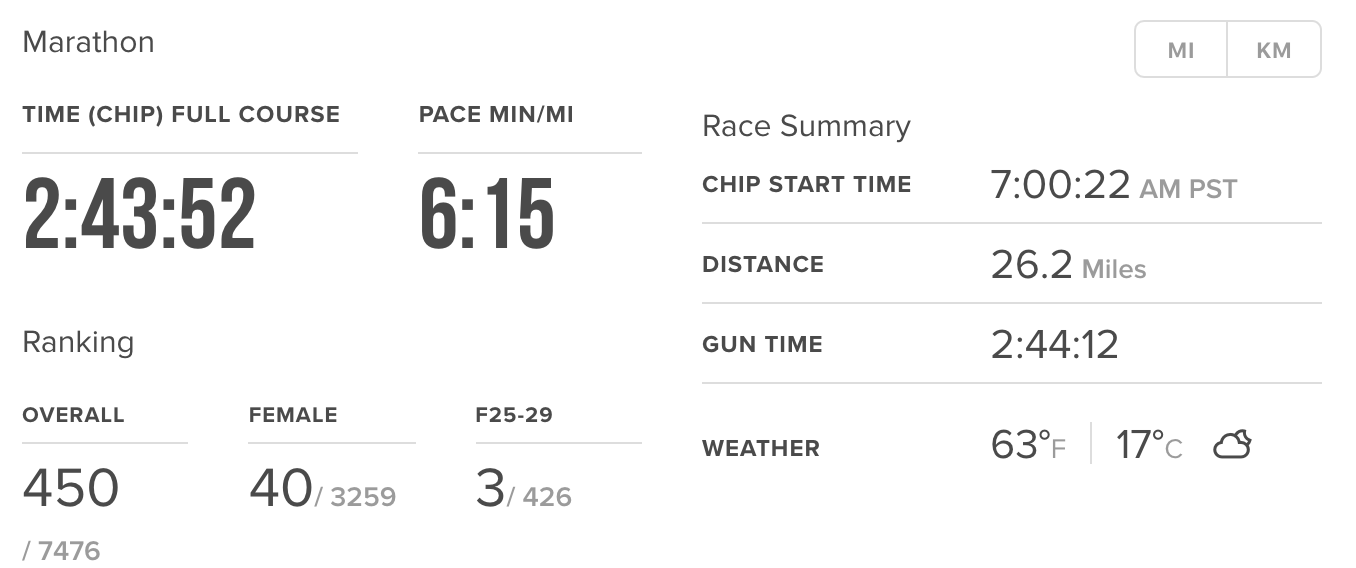Click the chip start time 7:00:22

1060,185
